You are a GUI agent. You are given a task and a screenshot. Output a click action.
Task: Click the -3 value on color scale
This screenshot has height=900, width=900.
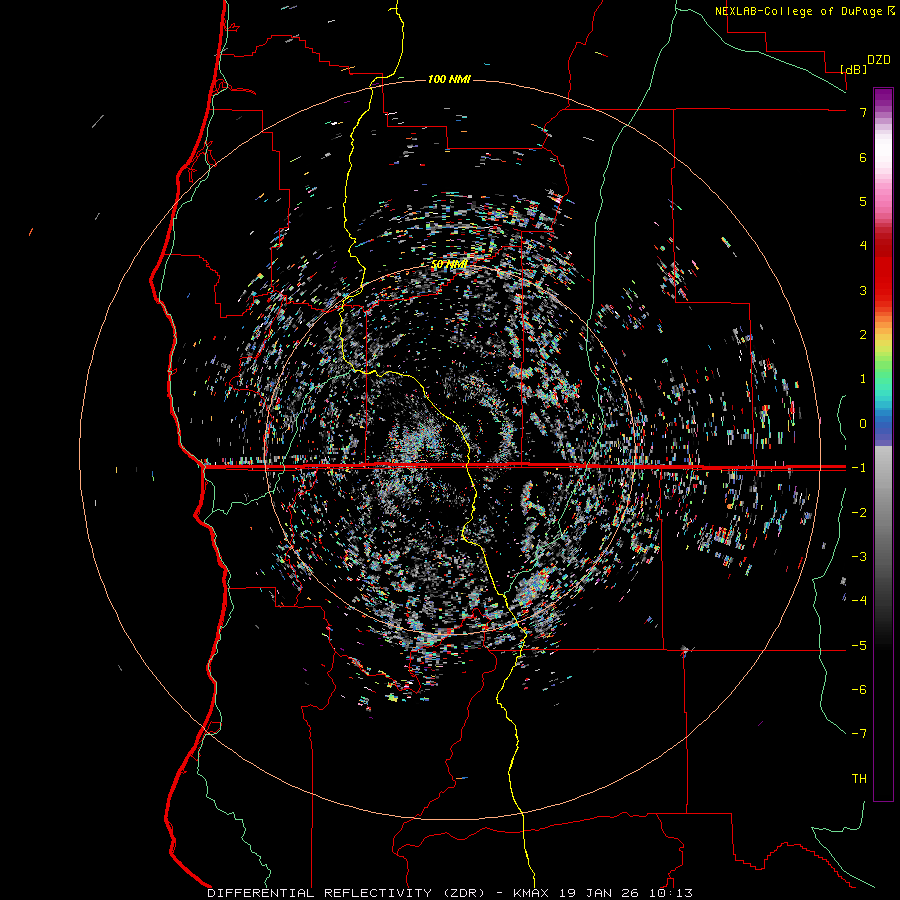point(859,557)
